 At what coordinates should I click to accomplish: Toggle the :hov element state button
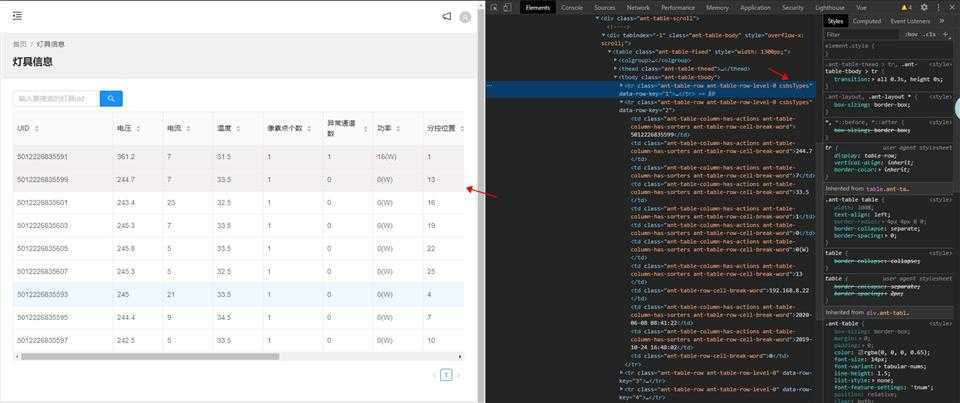click(911, 35)
